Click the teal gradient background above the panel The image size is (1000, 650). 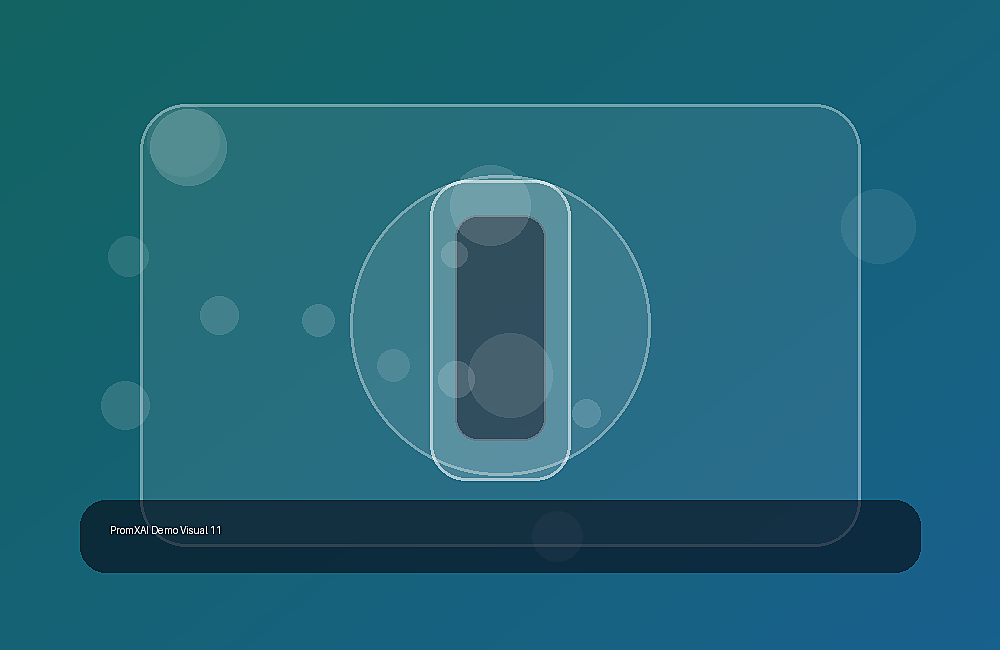pyautogui.click(x=500, y=51)
